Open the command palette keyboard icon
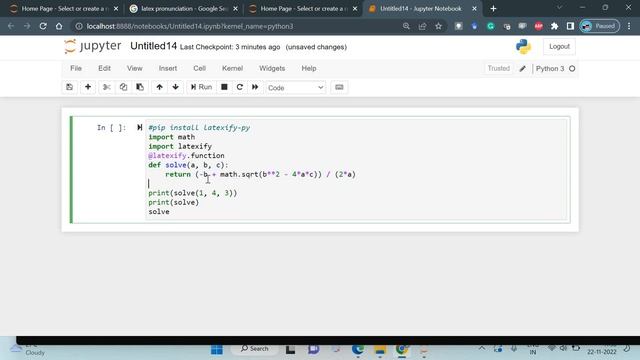This screenshot has width=640, height=360. [x=339, y=87]
